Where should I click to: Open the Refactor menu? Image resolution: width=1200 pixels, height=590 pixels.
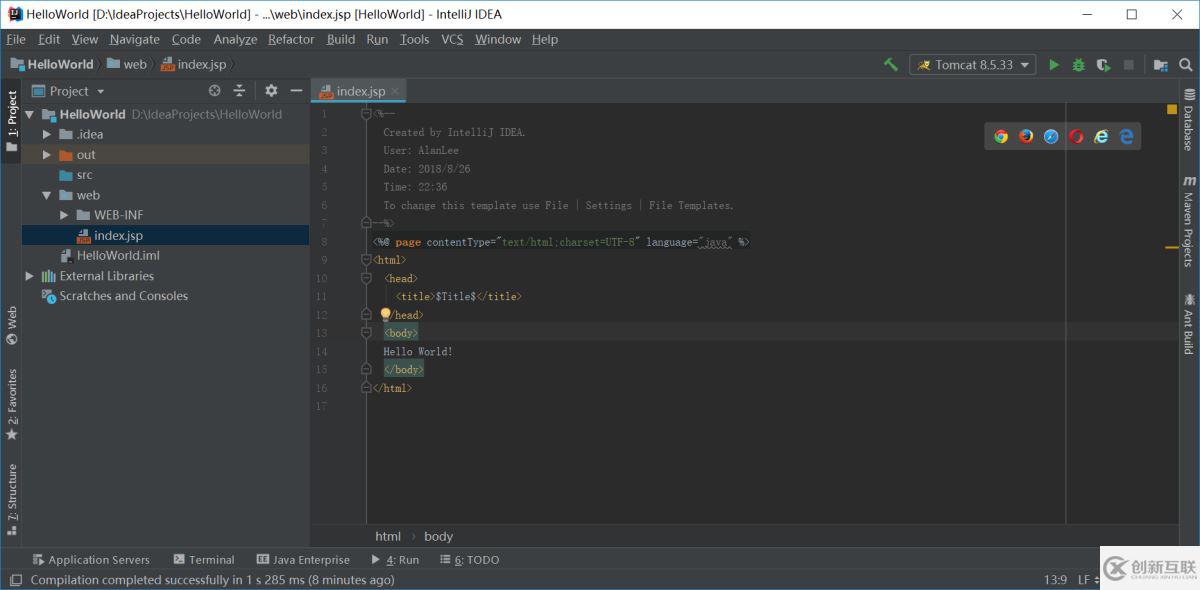point(291,39)
